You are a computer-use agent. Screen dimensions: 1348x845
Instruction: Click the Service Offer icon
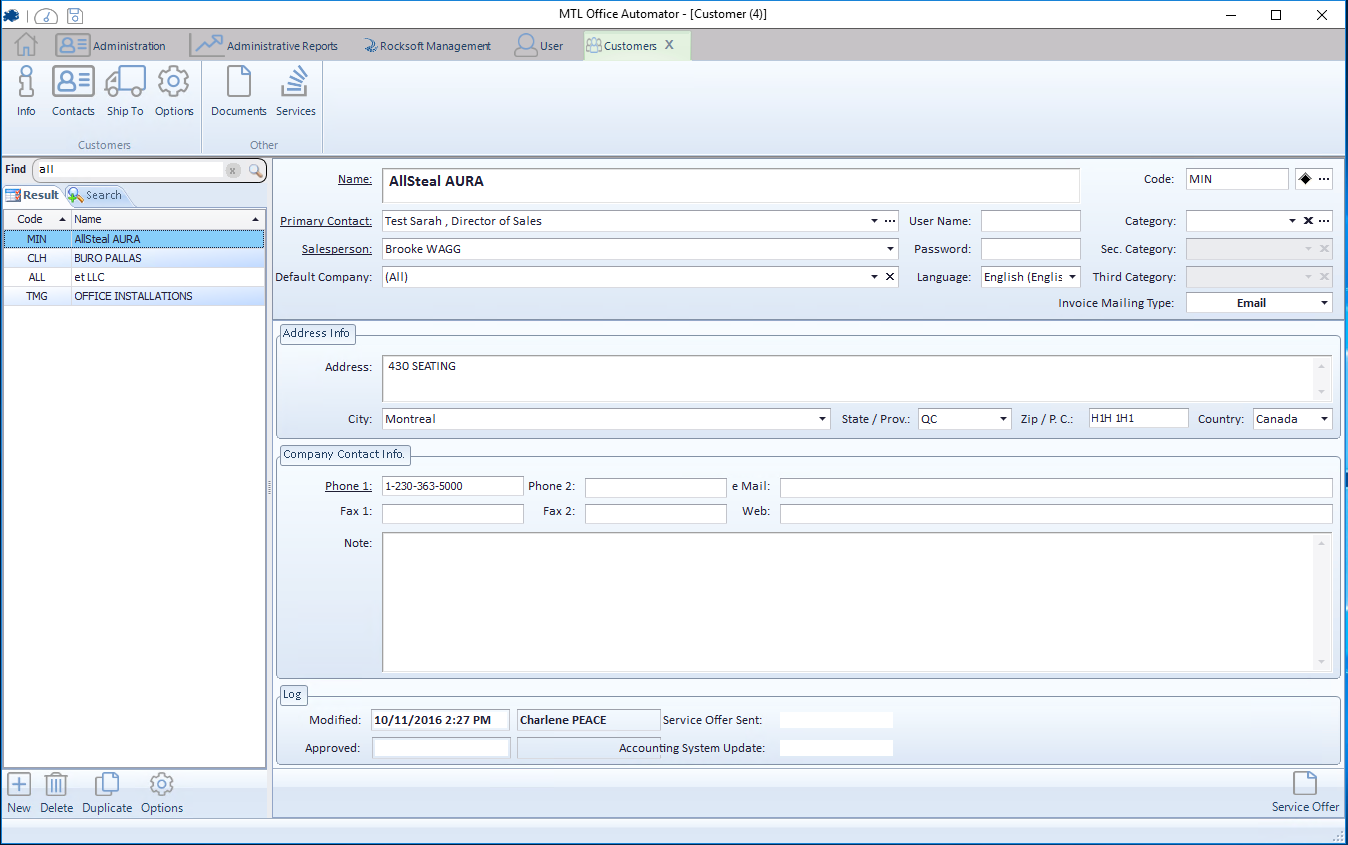[1304, 784]
